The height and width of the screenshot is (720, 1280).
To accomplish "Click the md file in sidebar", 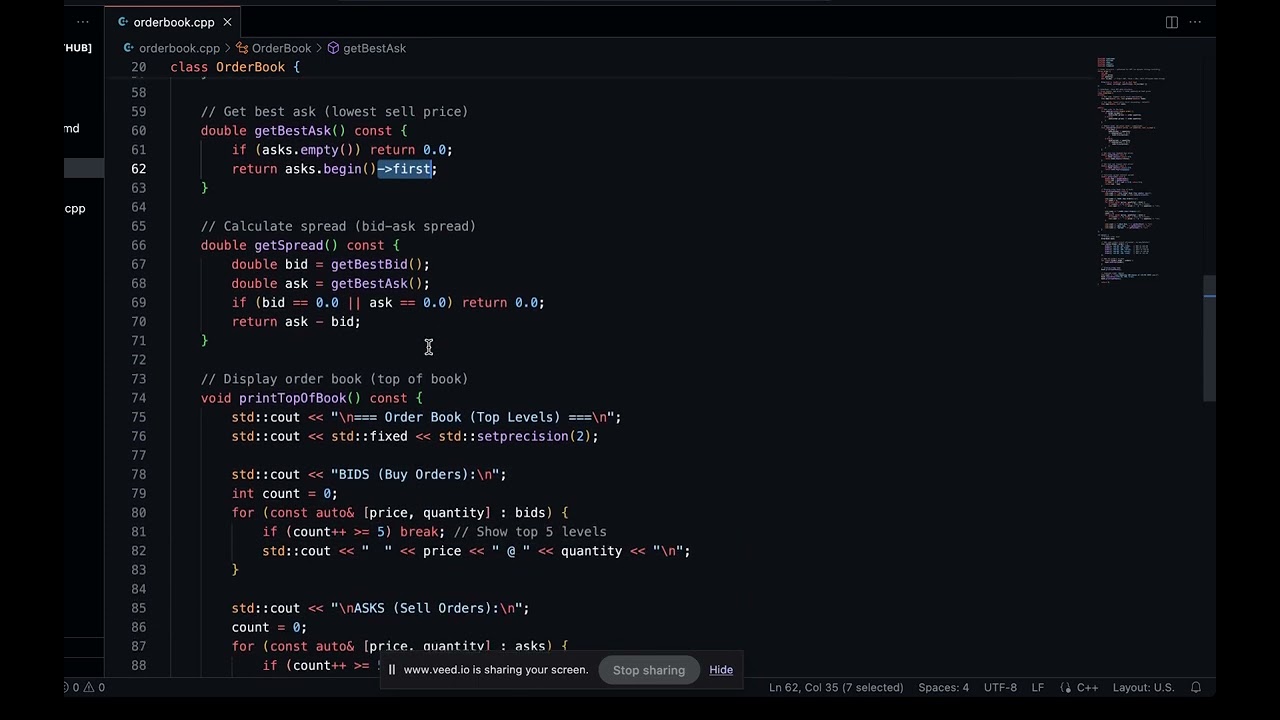I will (x=72, y=128).
